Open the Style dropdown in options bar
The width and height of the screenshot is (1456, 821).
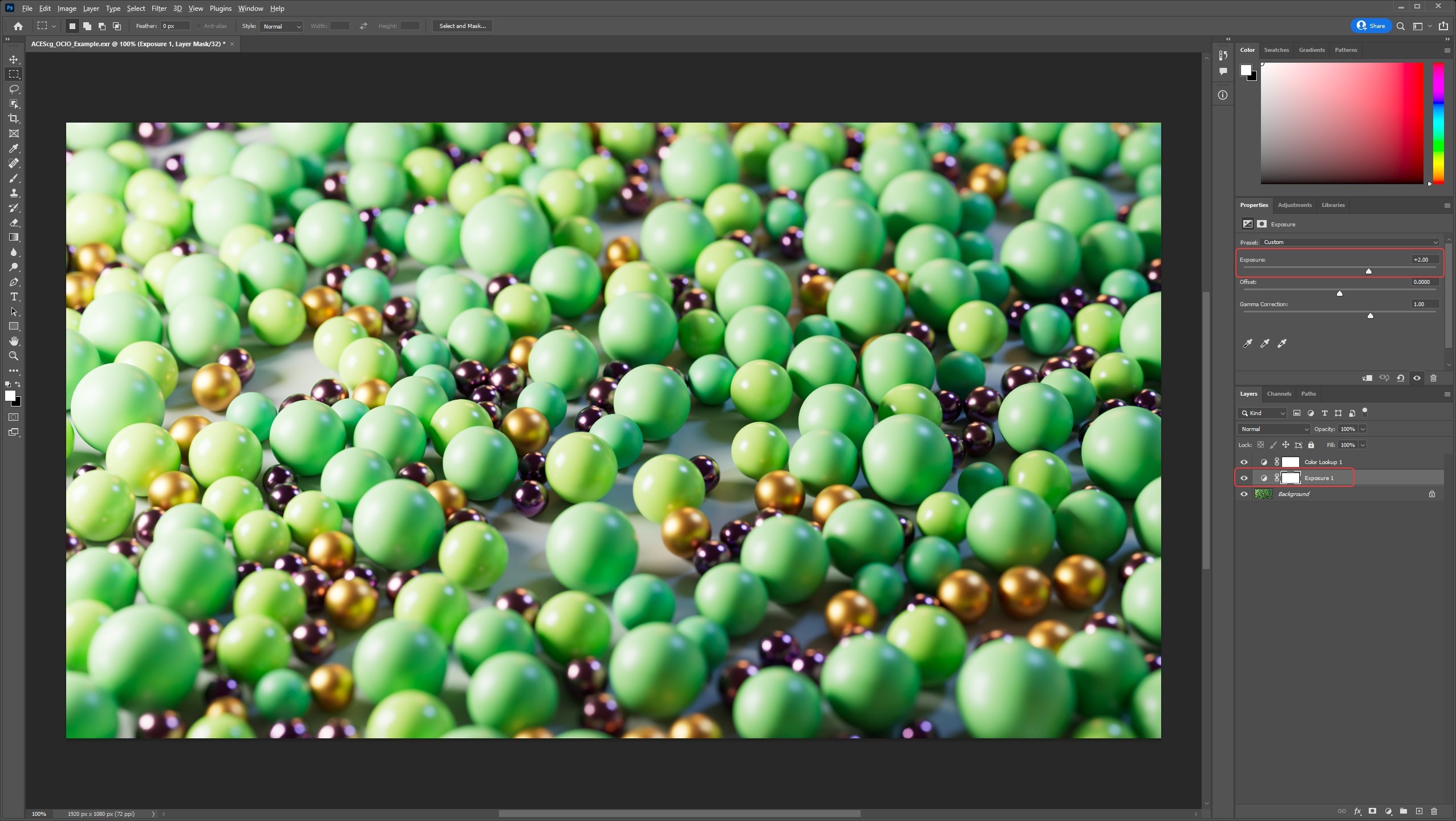click(x=281, y=26)
